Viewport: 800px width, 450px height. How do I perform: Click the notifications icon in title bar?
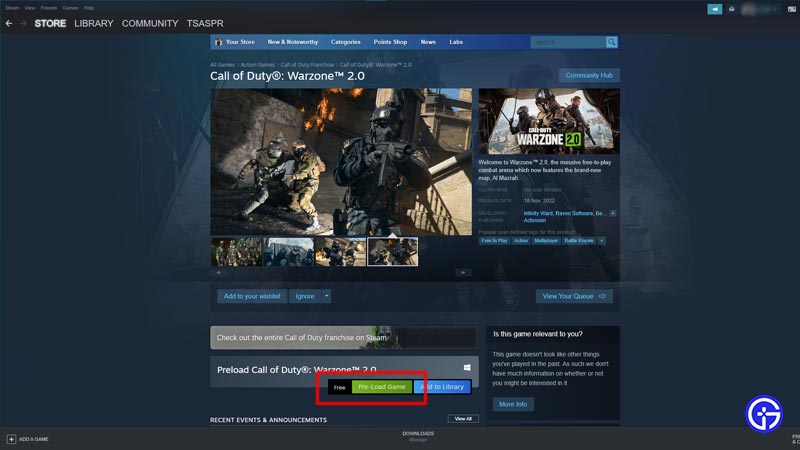tap(732, 9)
